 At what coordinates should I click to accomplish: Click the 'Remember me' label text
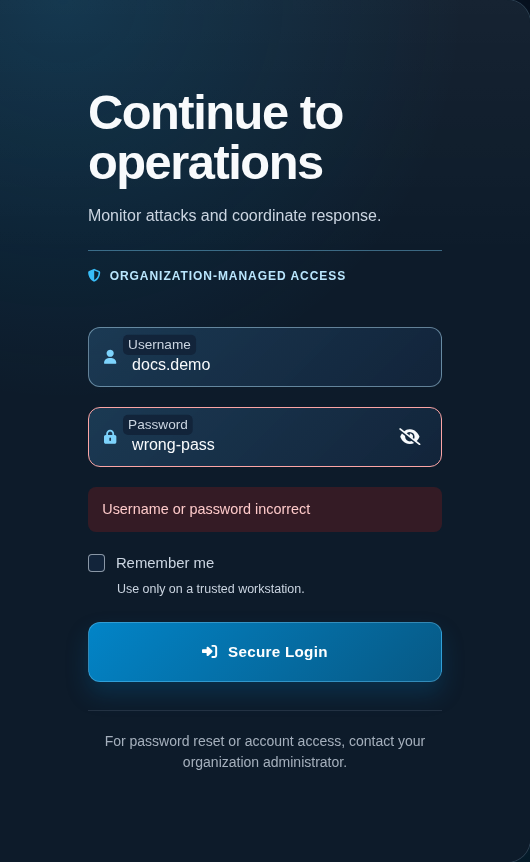point(165,563)
